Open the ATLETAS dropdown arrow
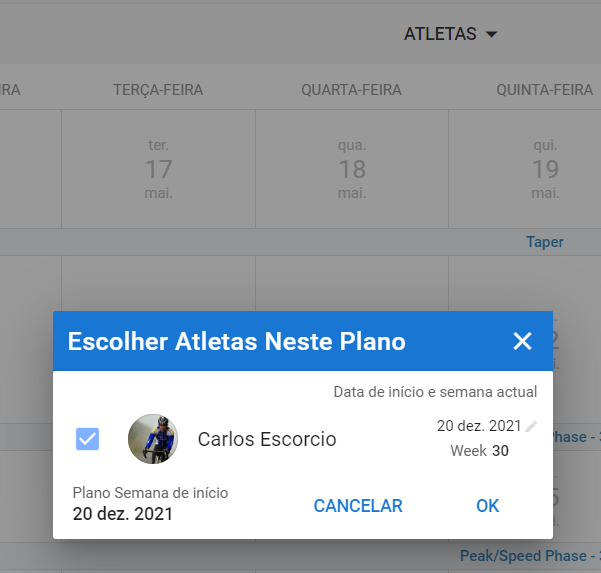 point(491,34)
